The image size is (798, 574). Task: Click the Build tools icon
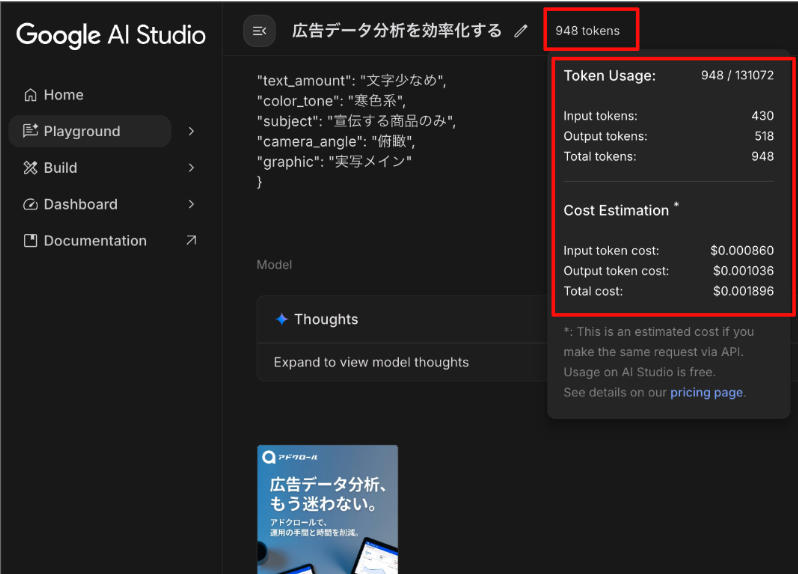[30, 168]
